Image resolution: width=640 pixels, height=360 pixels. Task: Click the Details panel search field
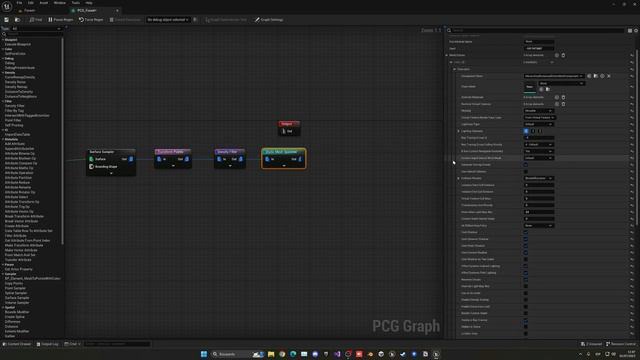tap(537, 30)
